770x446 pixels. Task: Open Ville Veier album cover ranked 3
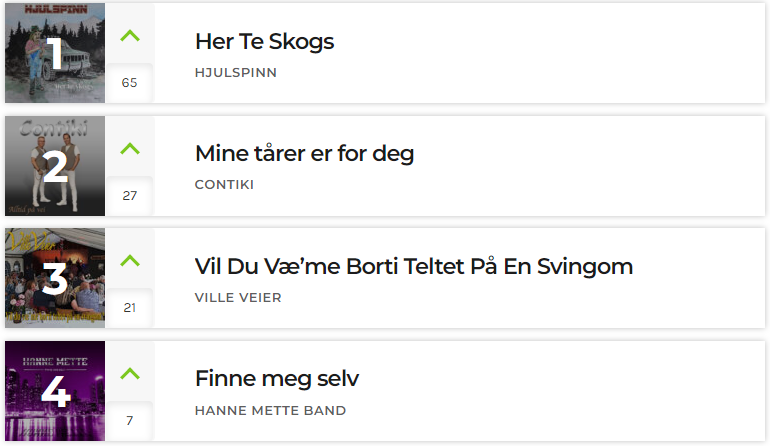(x=55, y=278)
